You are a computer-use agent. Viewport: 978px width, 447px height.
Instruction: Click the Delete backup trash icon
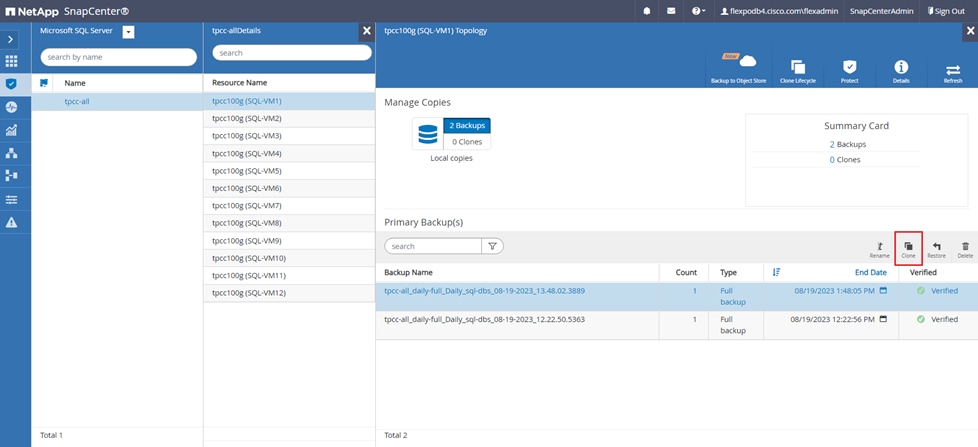[x=965, y=249]
